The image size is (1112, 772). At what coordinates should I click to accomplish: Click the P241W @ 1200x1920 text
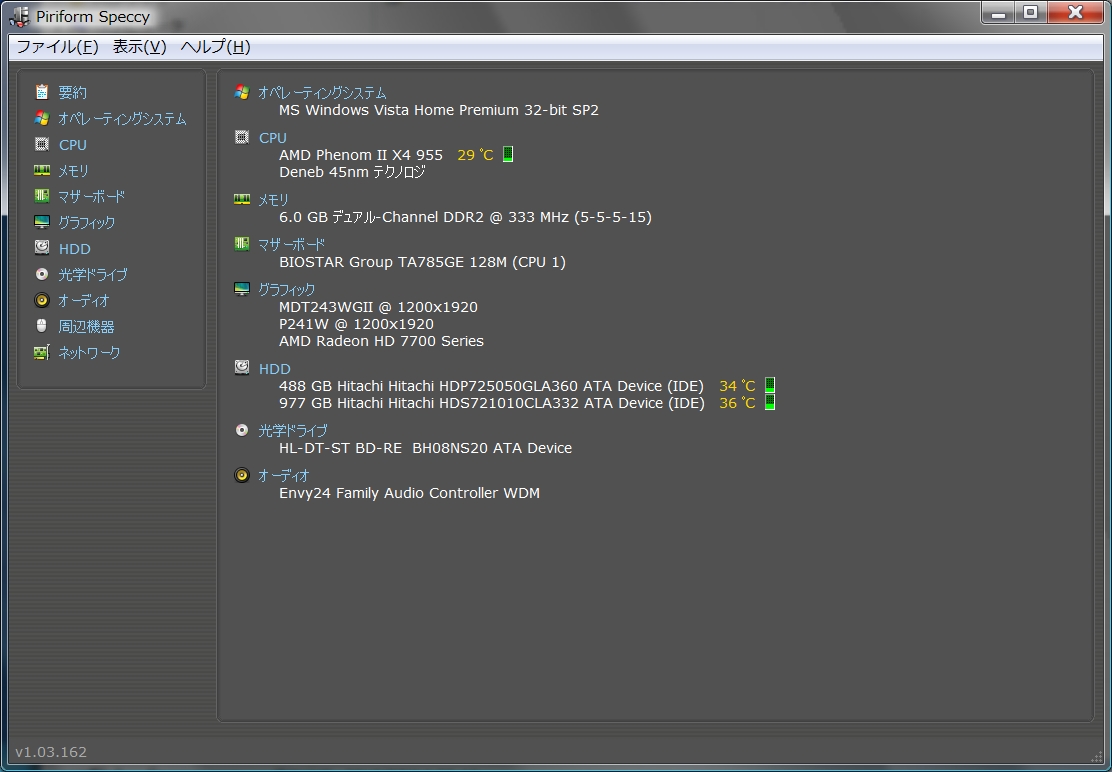356,324
